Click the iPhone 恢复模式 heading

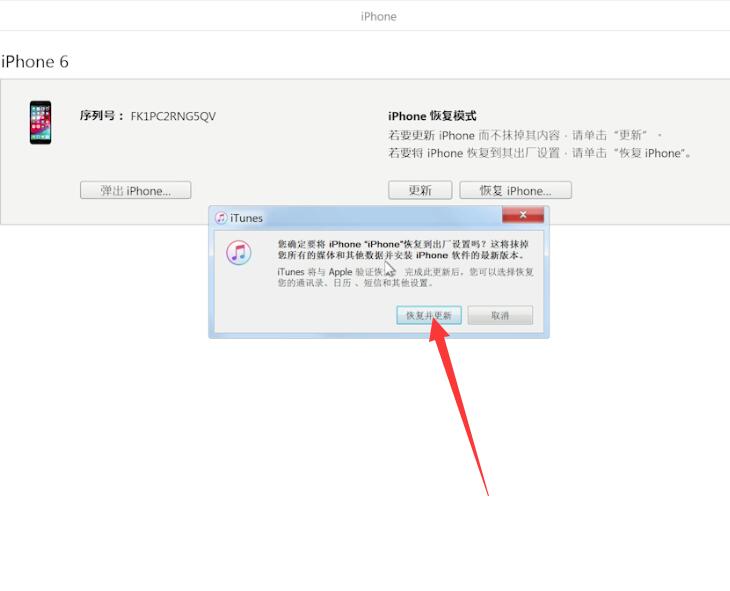[432, 116]
